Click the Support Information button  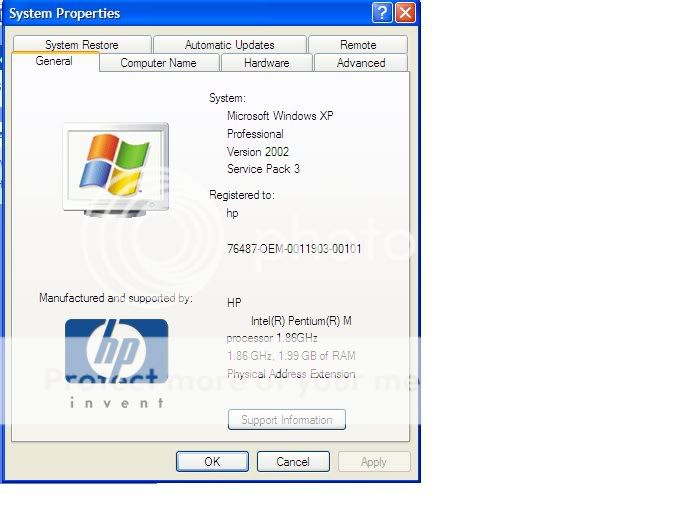[287, 420]
